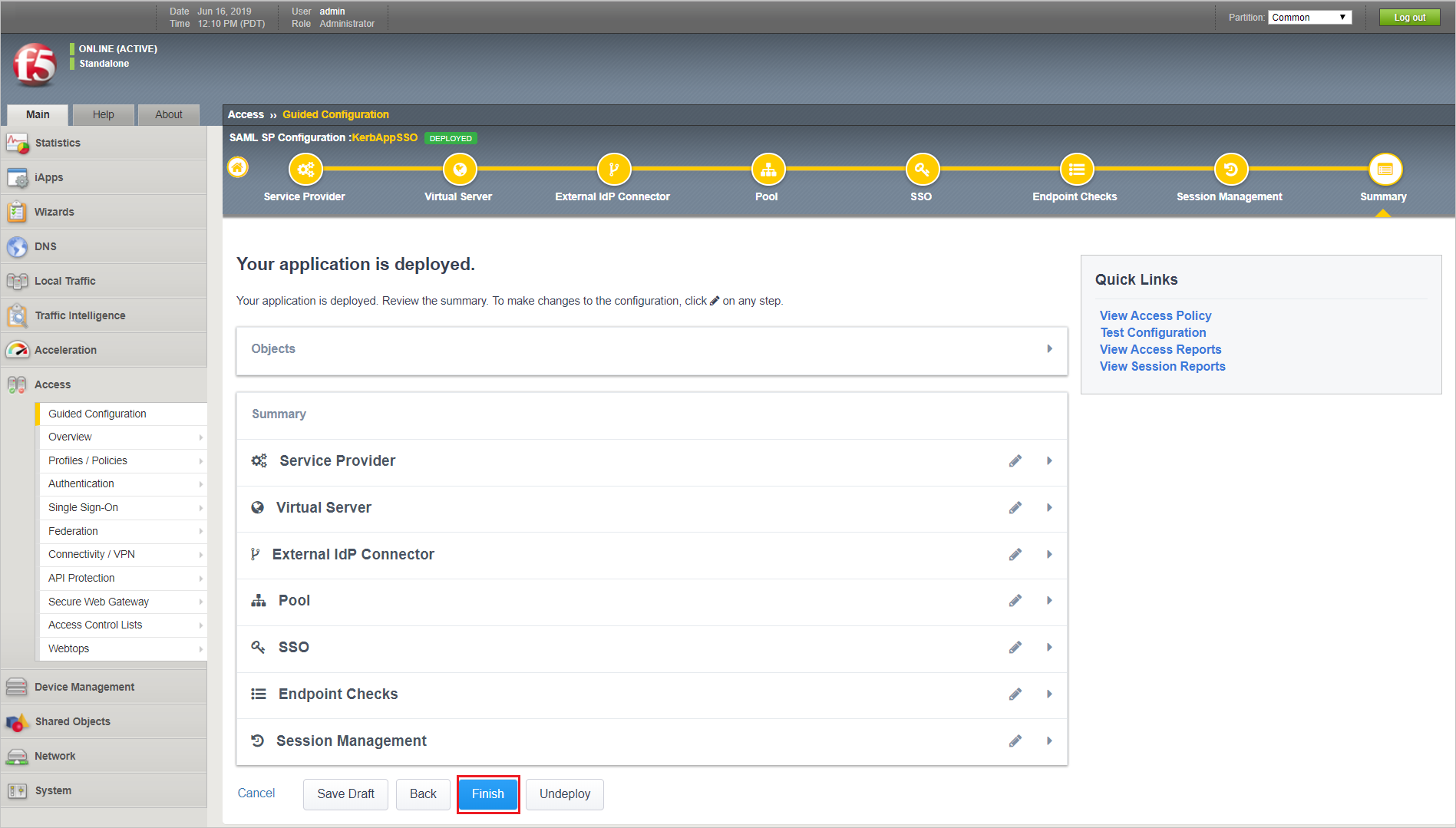Expand the SSO summary row arrow
This screenshot has height=828, width=1456.
point(1049,648)
